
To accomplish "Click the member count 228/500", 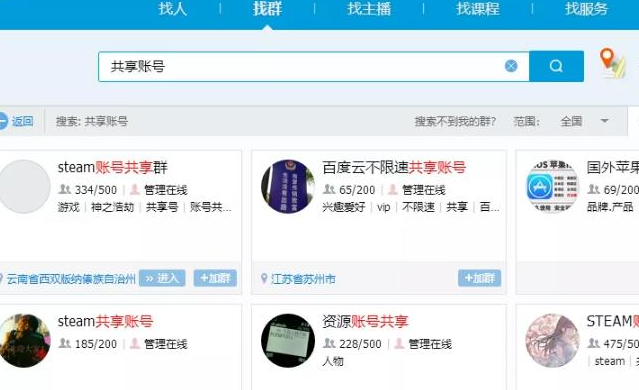I will point(360,344).
